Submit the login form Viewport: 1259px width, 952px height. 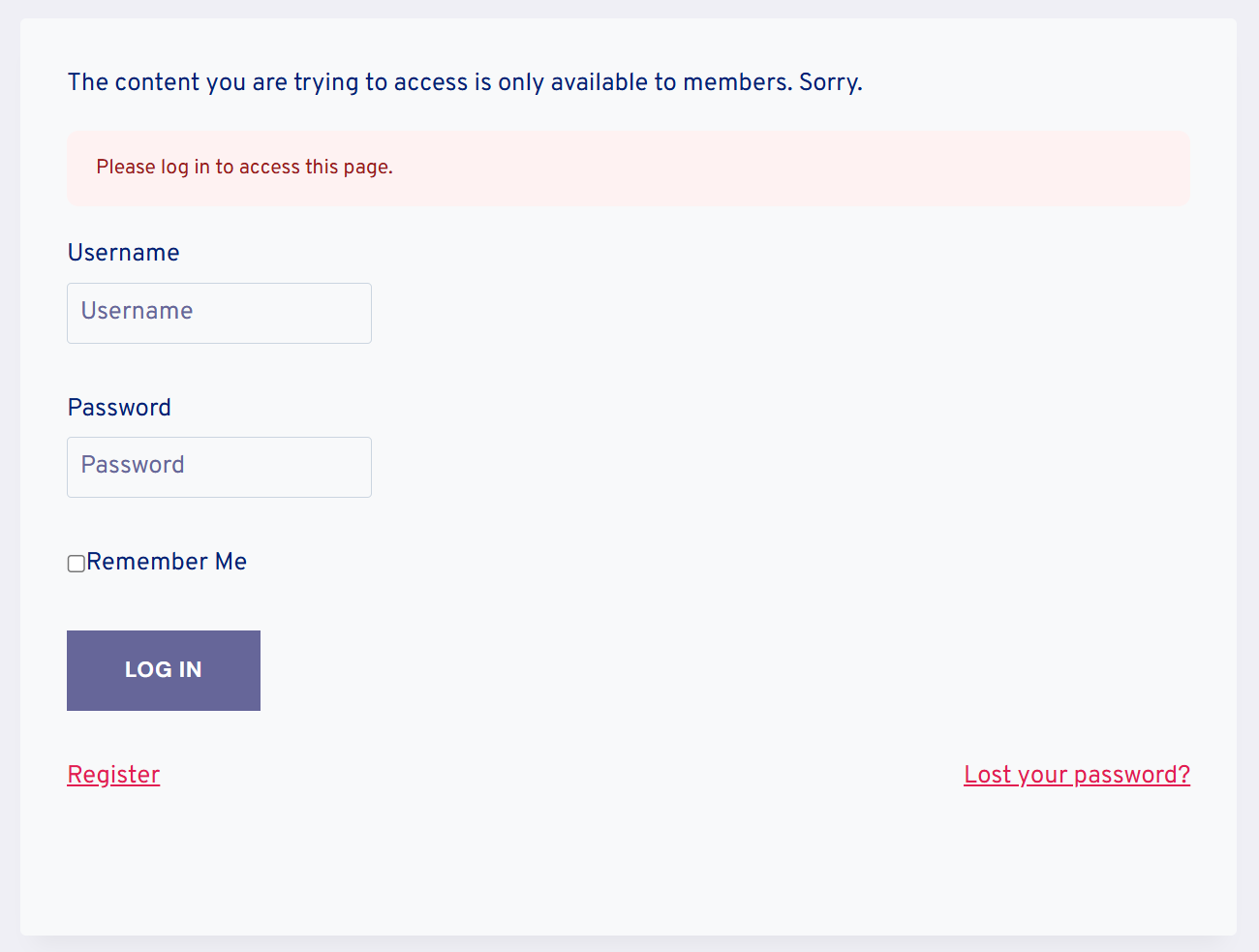point(163,670)
